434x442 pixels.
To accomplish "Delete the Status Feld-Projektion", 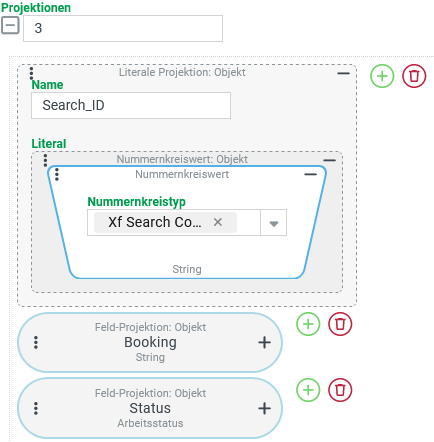I will click(340, 390).
